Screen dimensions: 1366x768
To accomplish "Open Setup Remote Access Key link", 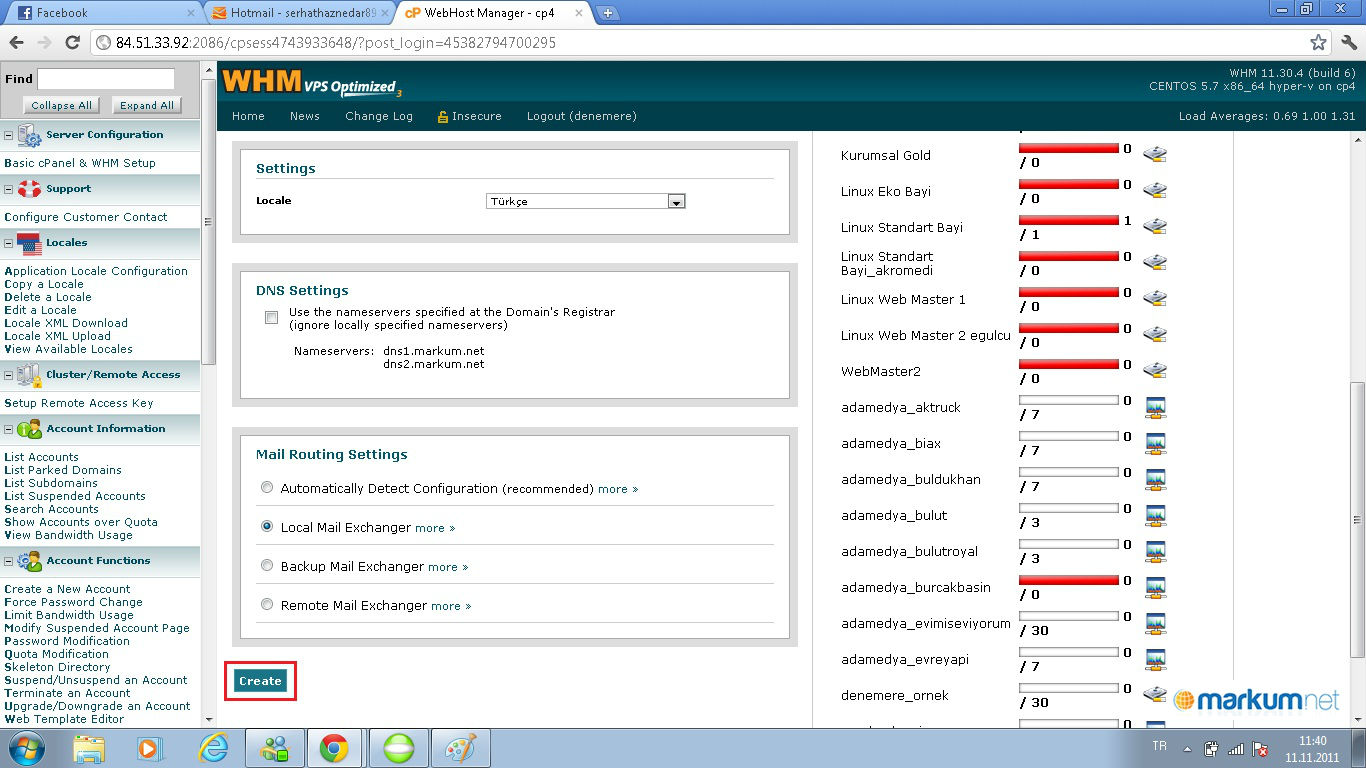I will point(79,403).
